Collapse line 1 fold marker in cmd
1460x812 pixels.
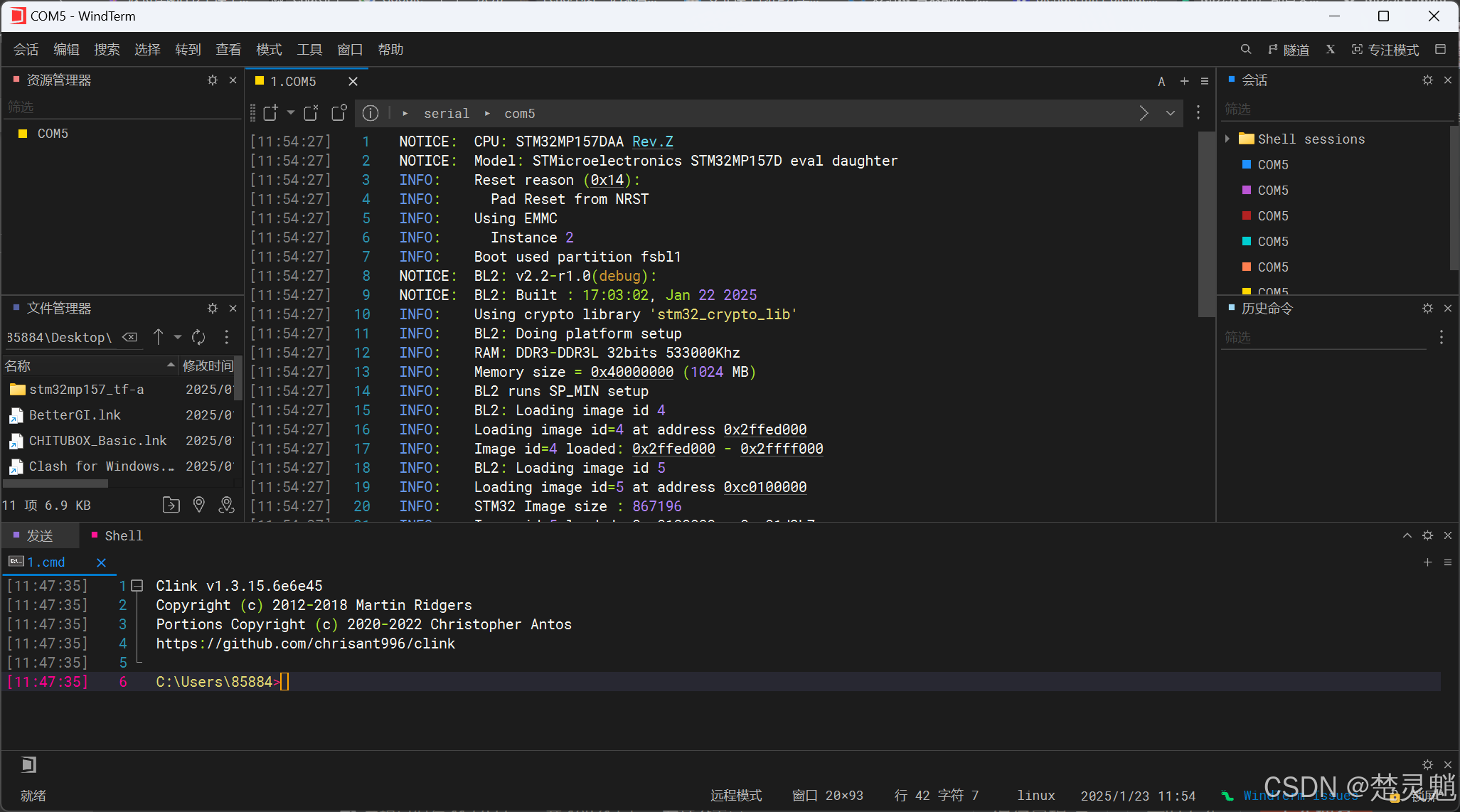coord(138,586)
